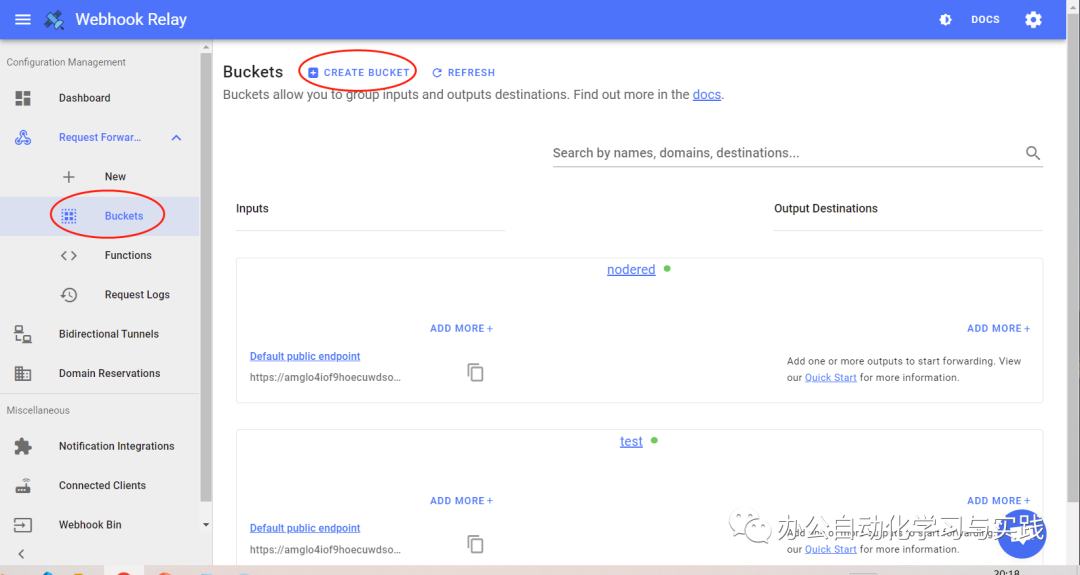1080x575 pixels.
Task: Click the Request Logs history icon
Action: point(69,295)
